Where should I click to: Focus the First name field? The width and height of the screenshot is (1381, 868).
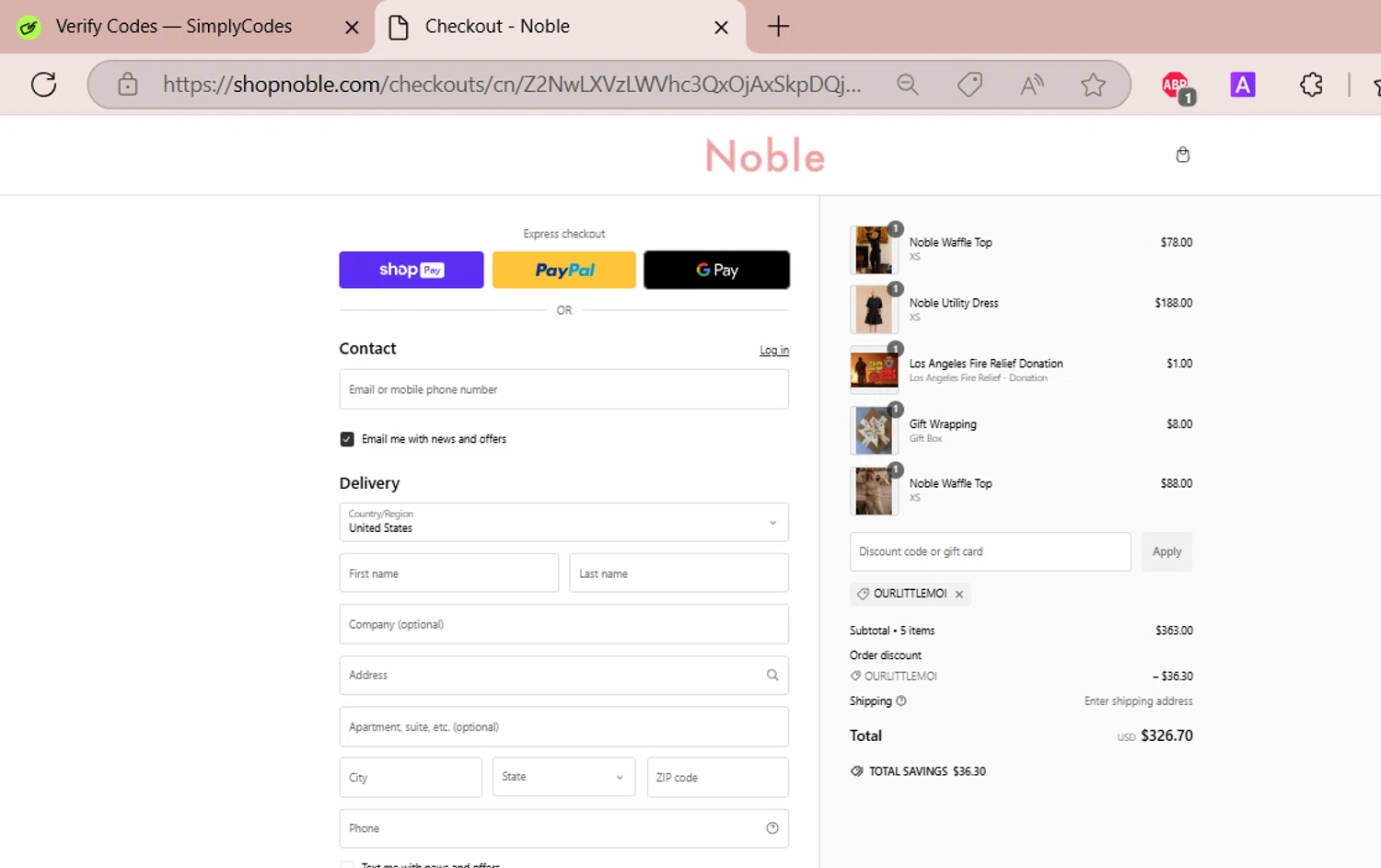(x=449, y=573)
